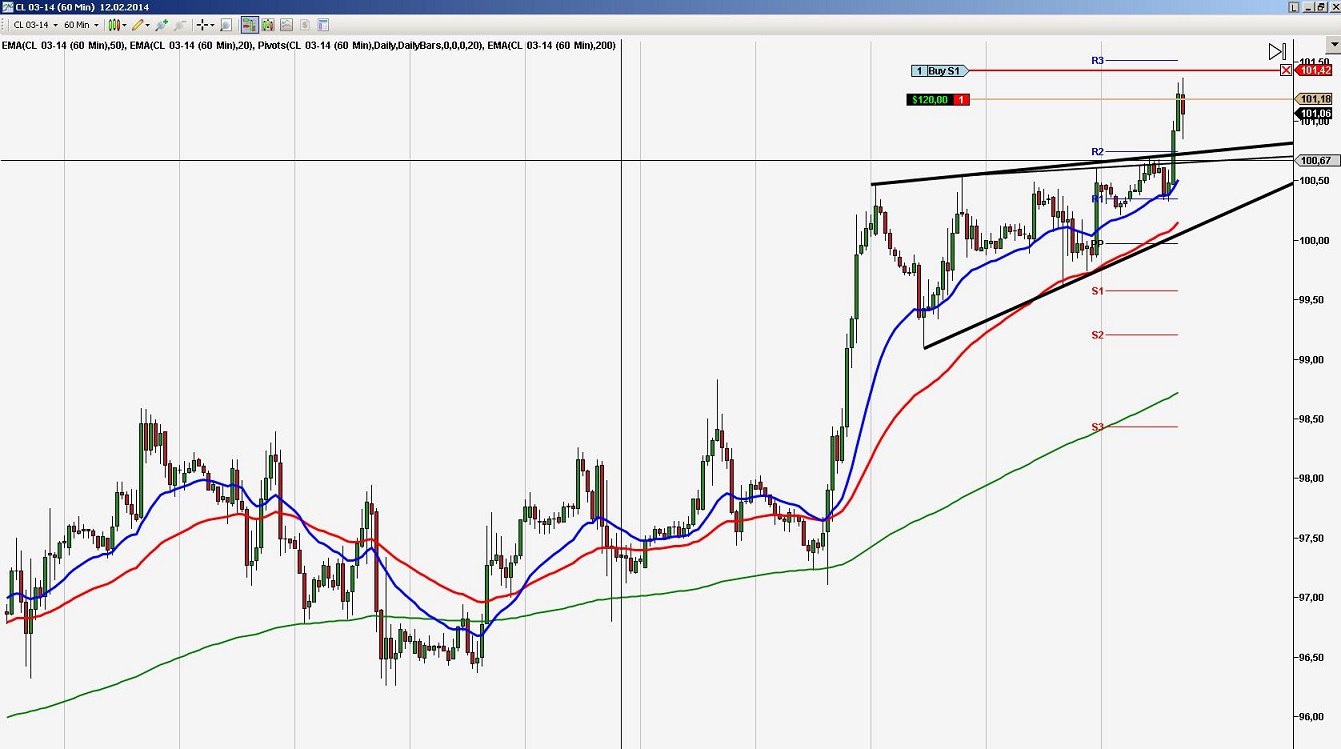Click the vertical scrollbar up arrow
Image resolution: width=1341 pixels, height=749 pixels.
[1332, 44]
